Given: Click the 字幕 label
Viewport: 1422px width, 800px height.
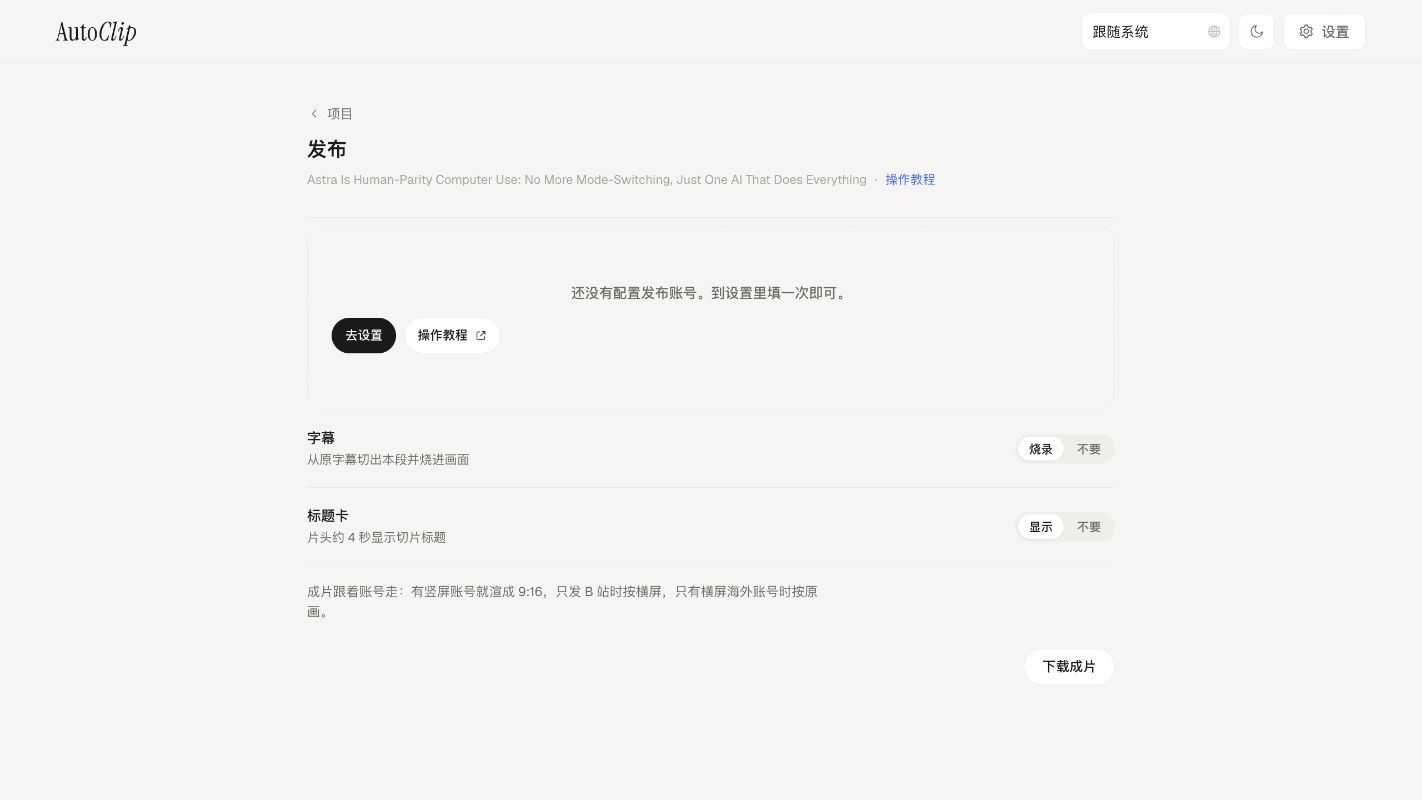Looking at the screenshot, I should pyautogui.click(x=321, y=438).
